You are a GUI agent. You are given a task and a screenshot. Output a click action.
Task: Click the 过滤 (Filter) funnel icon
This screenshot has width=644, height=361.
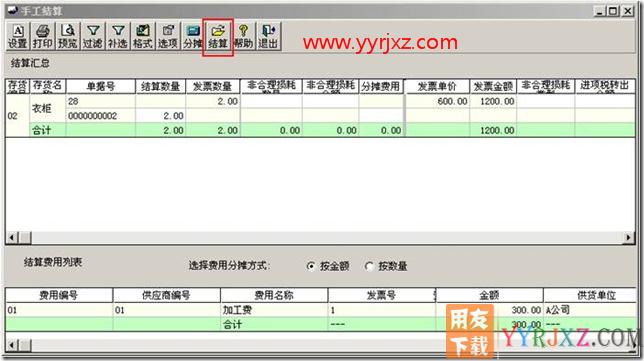click(x=92, y=36)
